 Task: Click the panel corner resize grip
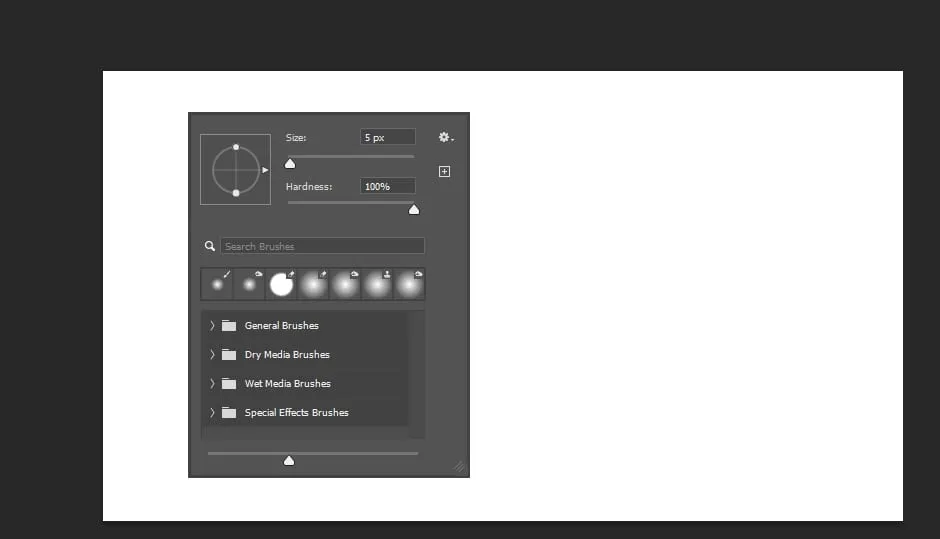[x=459, y=466]
